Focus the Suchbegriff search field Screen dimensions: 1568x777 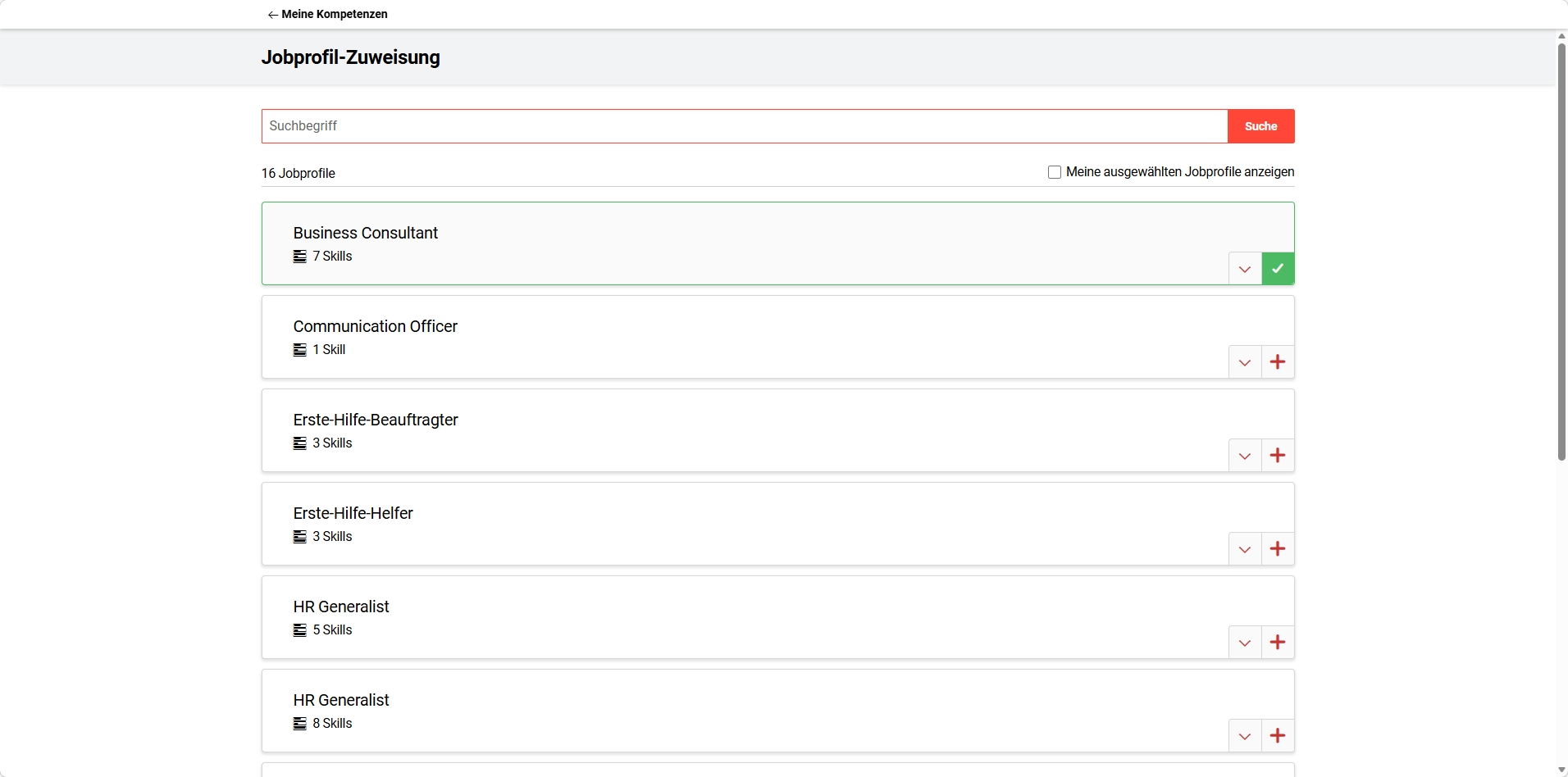tap(745, 126)
